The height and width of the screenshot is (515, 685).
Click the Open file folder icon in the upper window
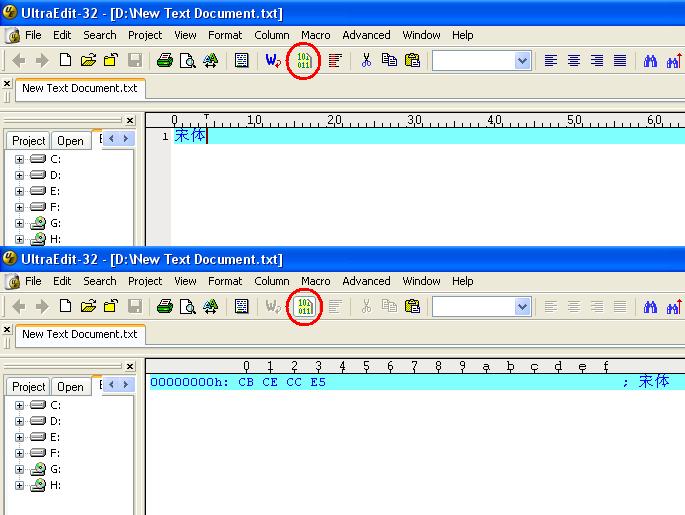tap(88, 60)
